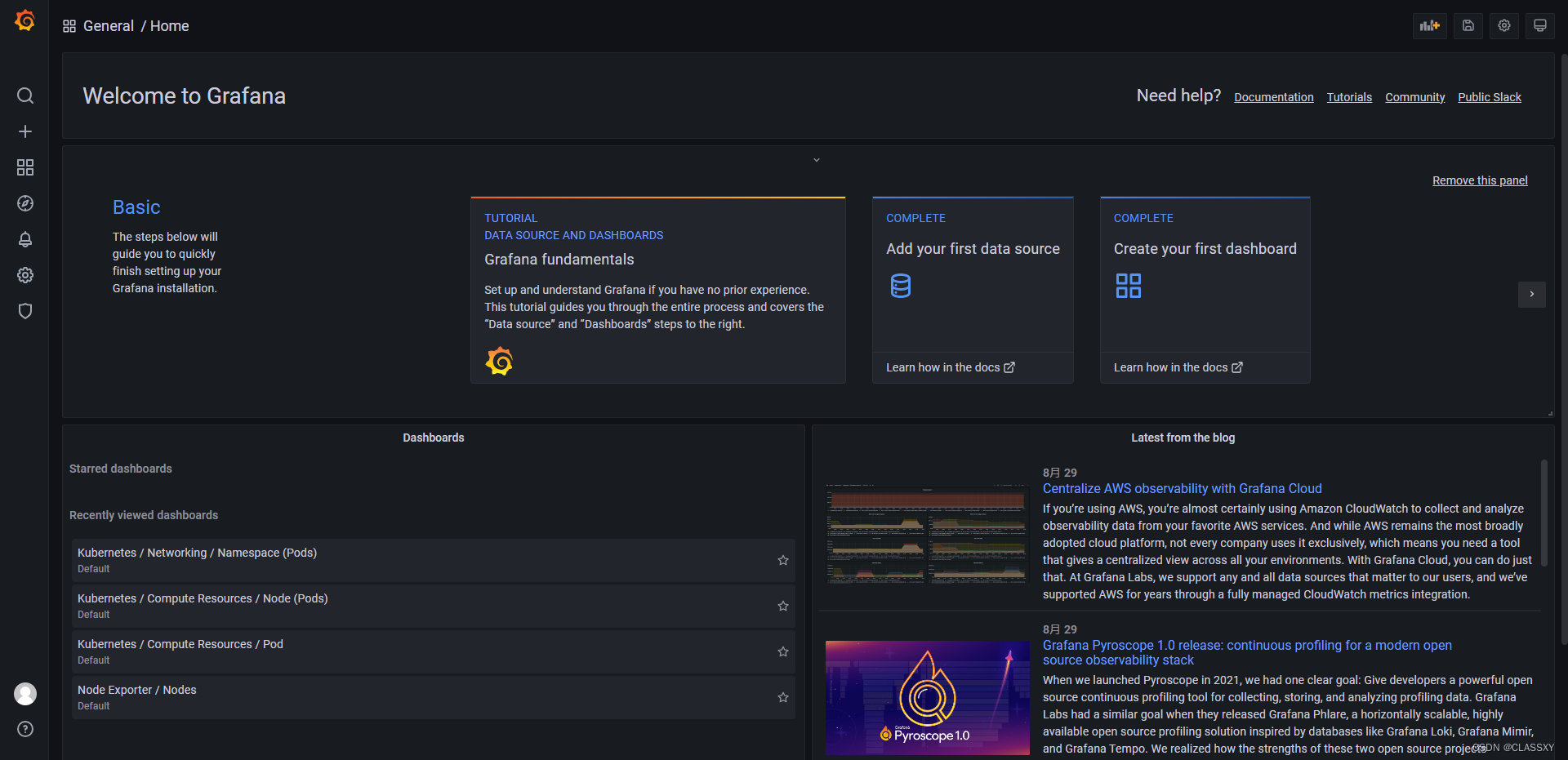Open Kubernetes / Compute Resources / Pod dashboard
Image resolution: width=1568 pixels, height=760 pixels.
click(433, 651)
